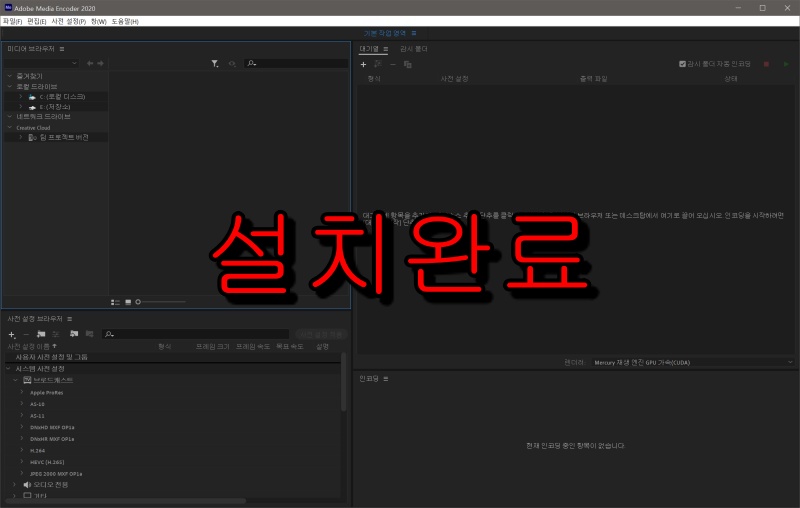Expand the HEVC (H.265) presets
Screen dimensions: 800x508
coord(21,462)
